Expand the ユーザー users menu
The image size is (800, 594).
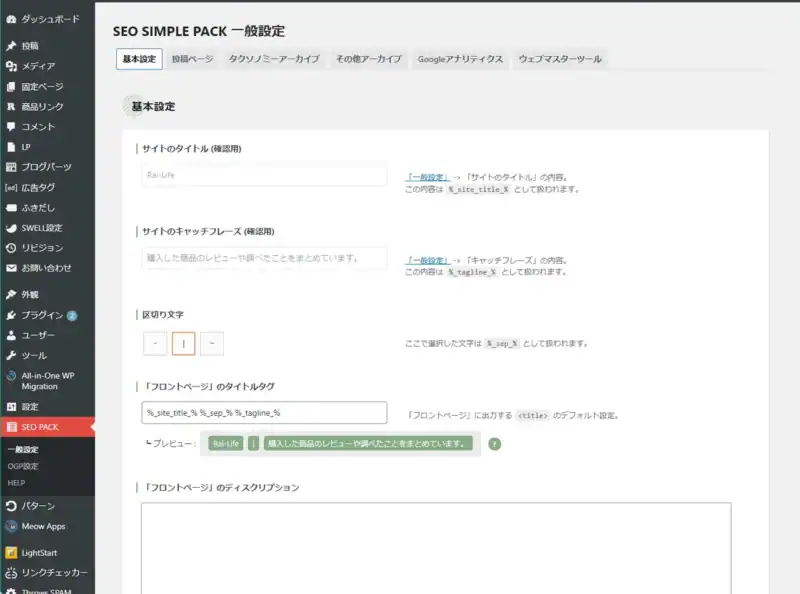(x=38, y=335)
